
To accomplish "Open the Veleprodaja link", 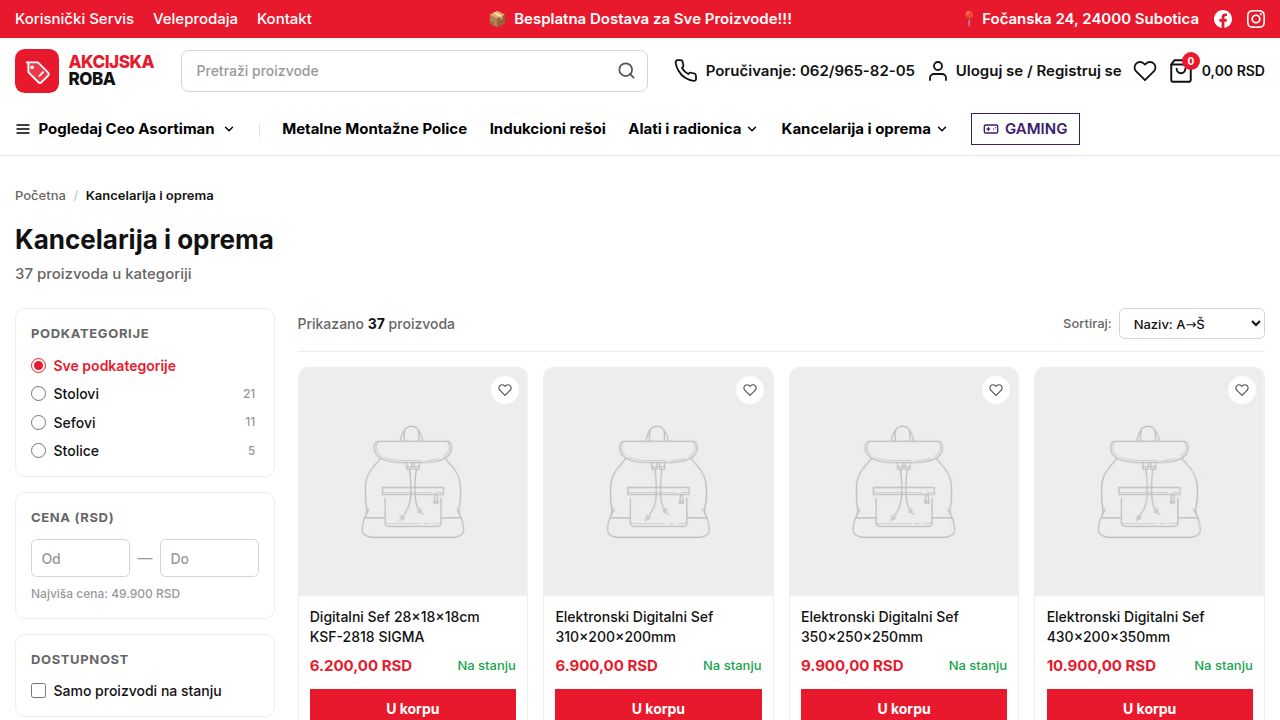I will pos(196,19).
